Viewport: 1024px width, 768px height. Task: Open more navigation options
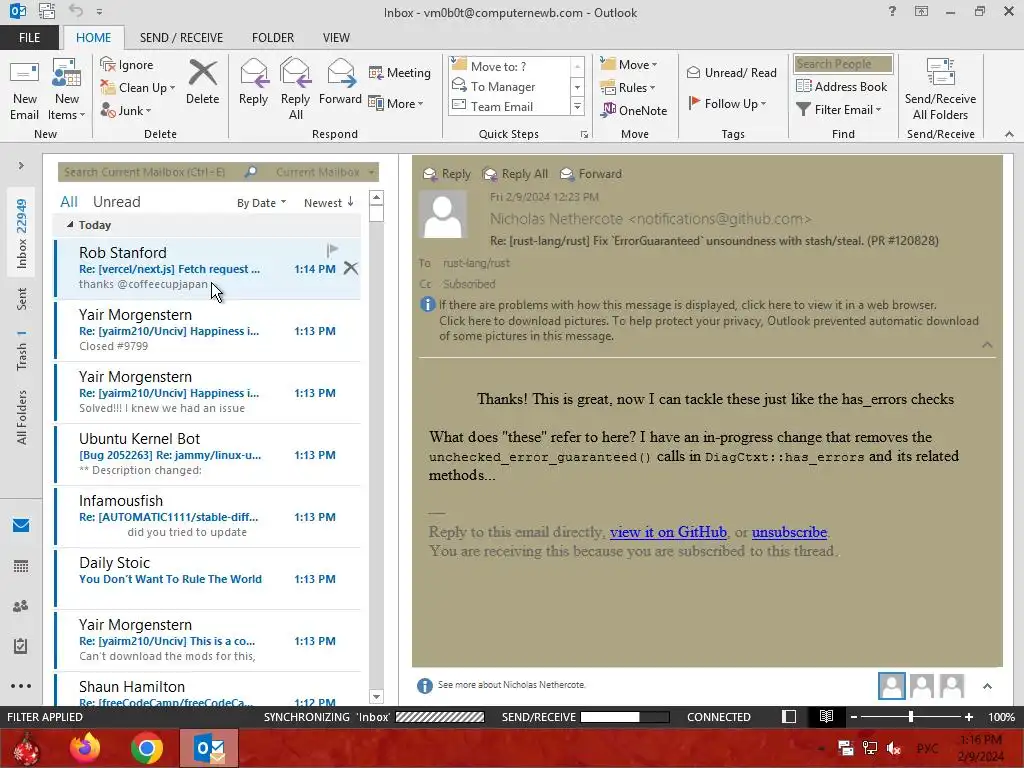(21, 686)
